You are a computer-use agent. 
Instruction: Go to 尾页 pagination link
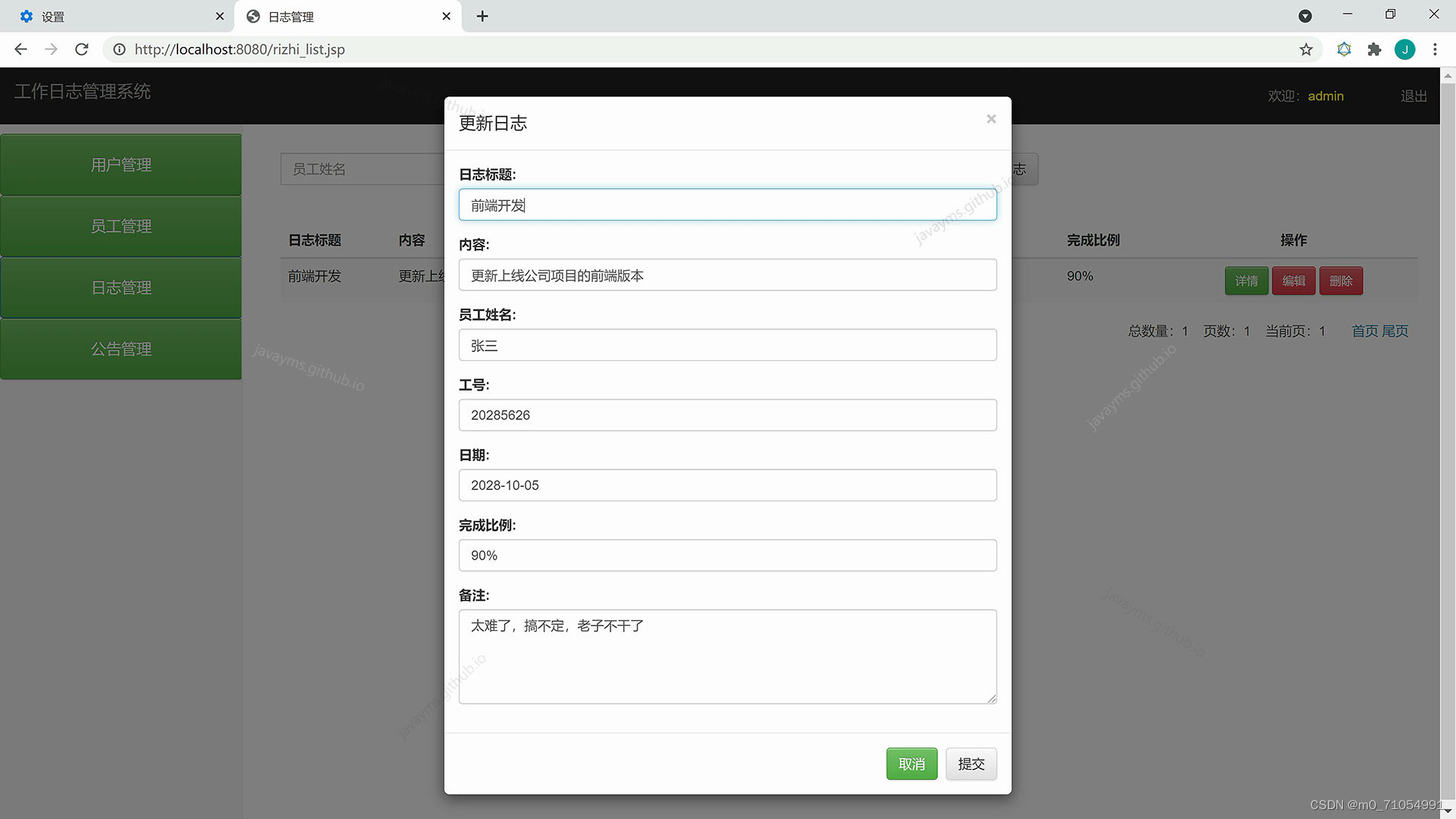click(x=1395, y=331)
